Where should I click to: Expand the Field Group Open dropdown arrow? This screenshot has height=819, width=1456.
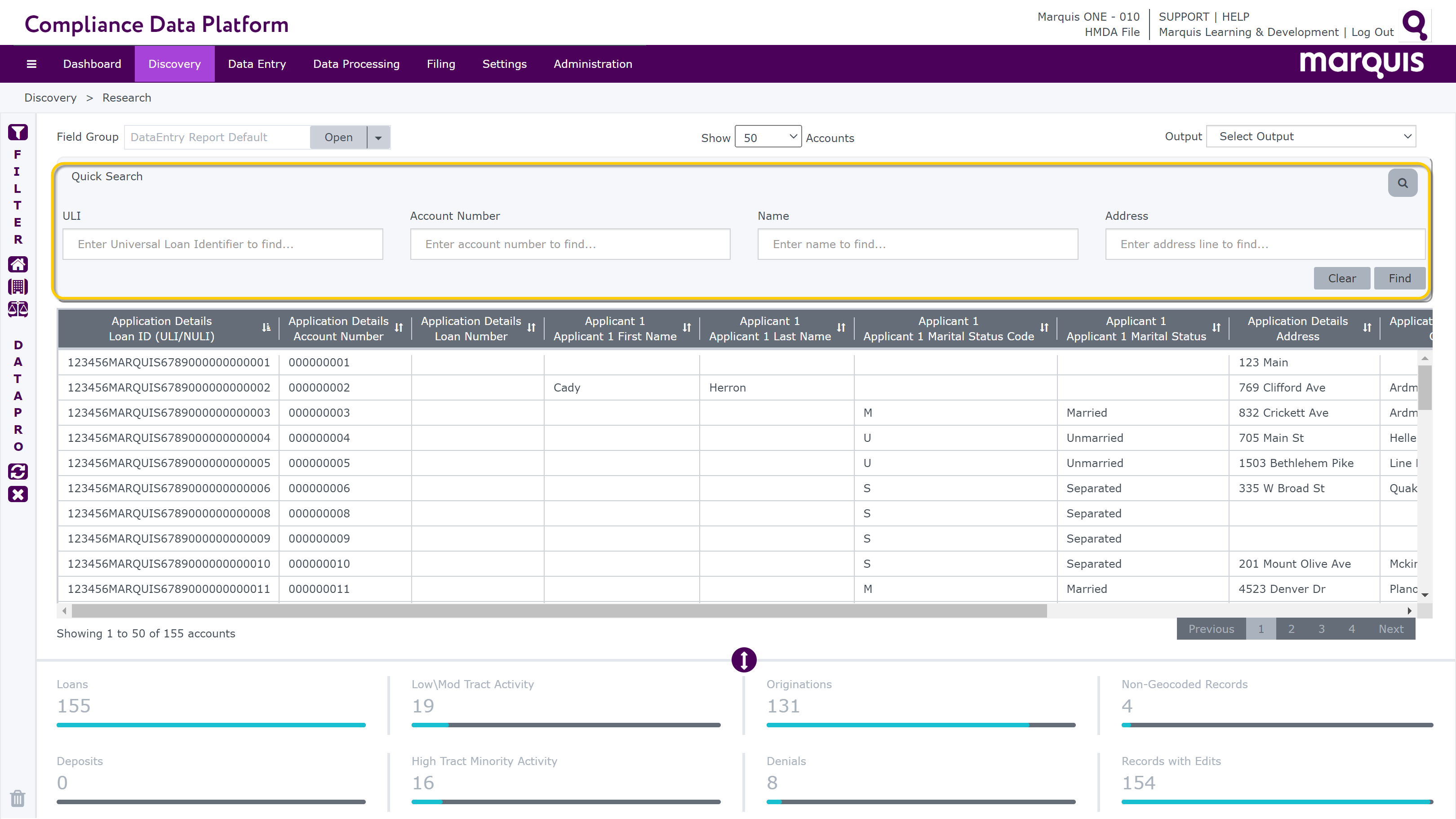point(379,138)
